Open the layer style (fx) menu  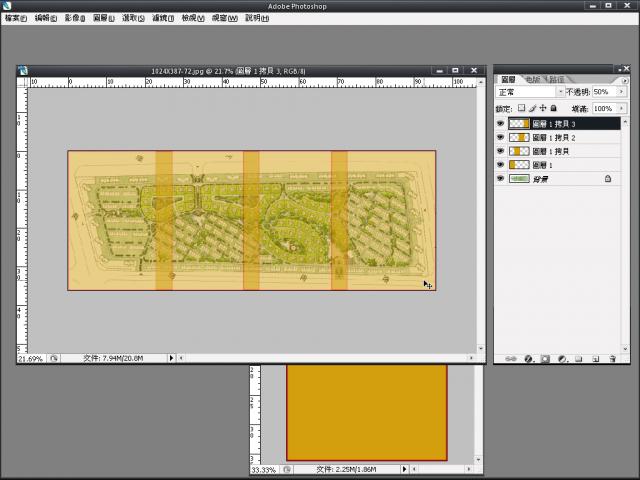point(528,358)
